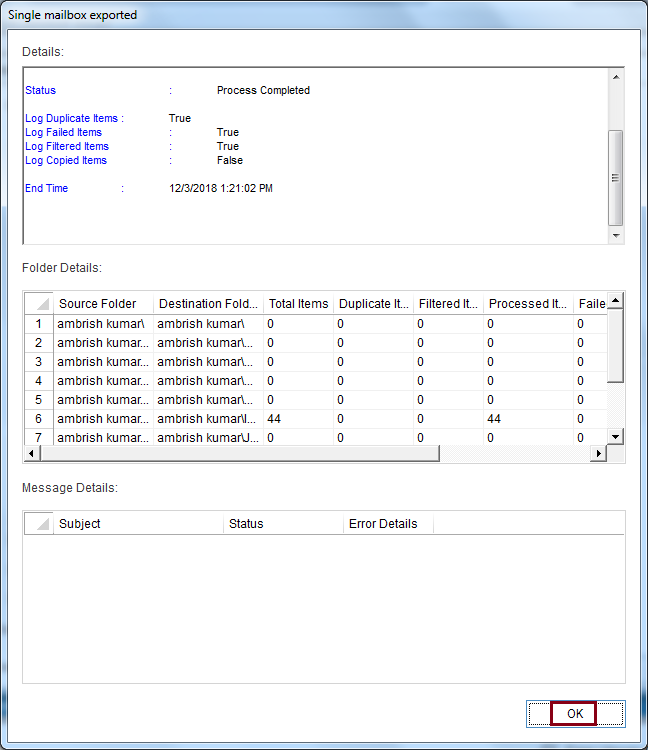Click row 2 Duplicate Items cell

373,343
